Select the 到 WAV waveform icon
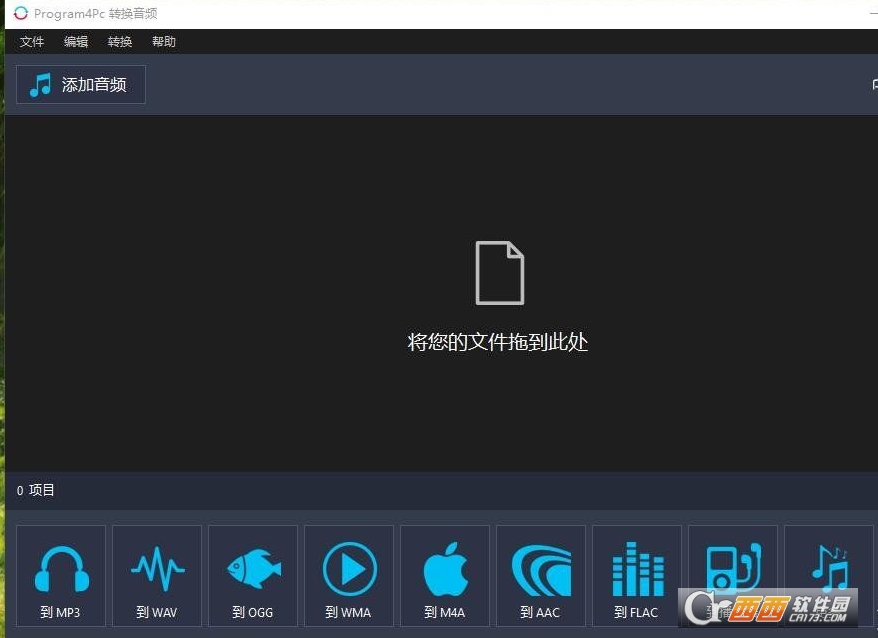Screen dimensions: 878x638 157,569
